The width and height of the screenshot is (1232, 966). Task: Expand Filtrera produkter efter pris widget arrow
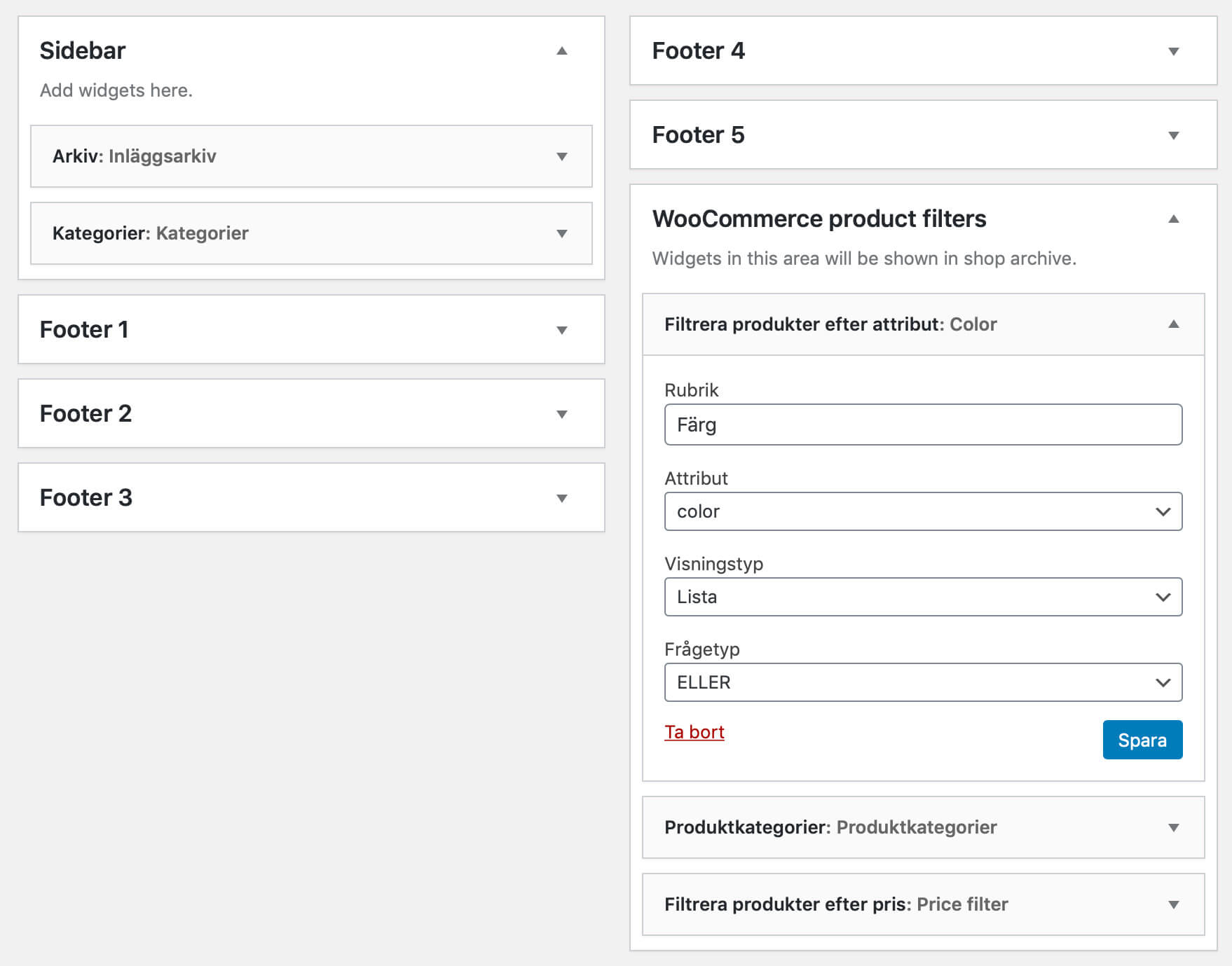[x=1173, y=904]
